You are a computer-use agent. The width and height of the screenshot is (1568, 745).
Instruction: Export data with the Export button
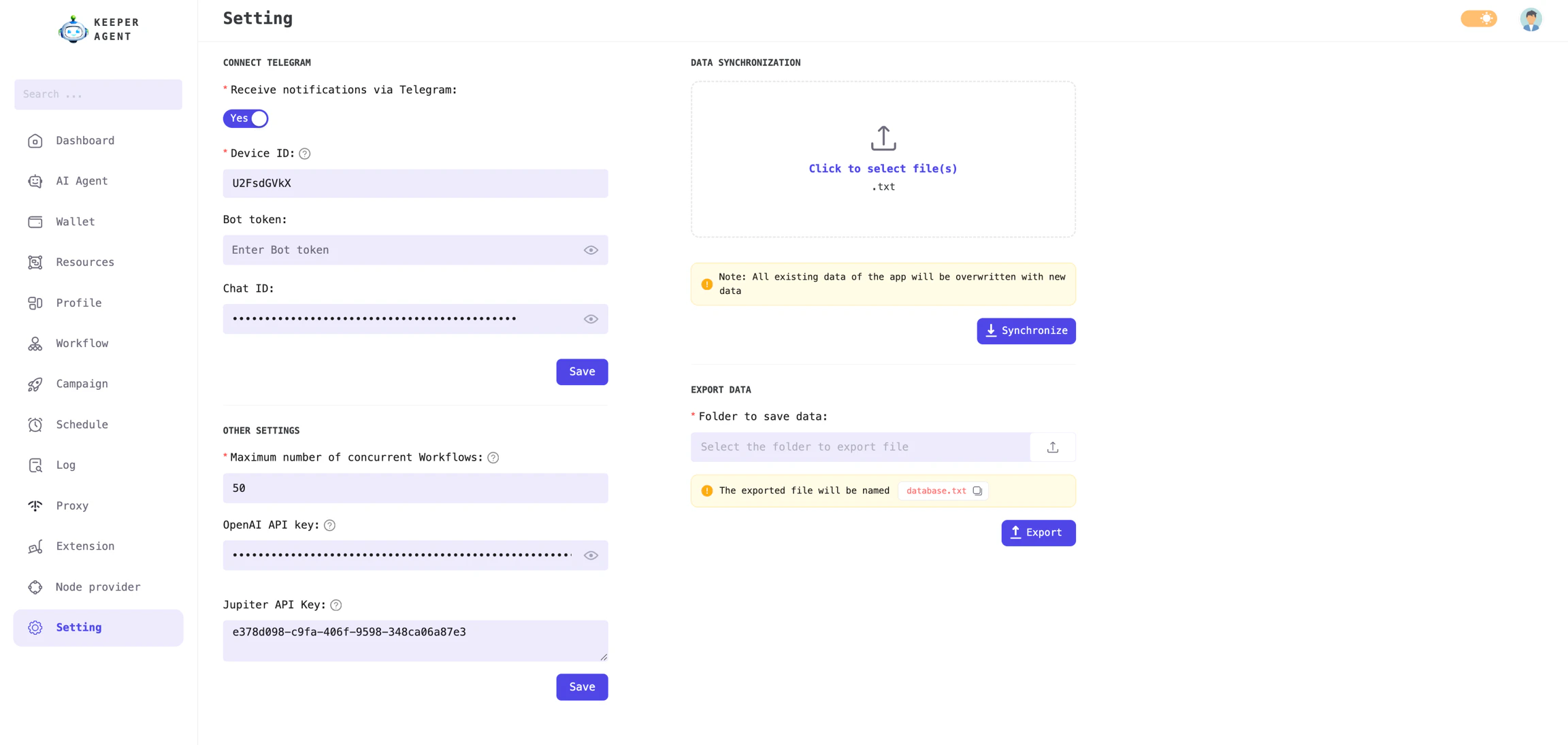(x=1038, y=533)
